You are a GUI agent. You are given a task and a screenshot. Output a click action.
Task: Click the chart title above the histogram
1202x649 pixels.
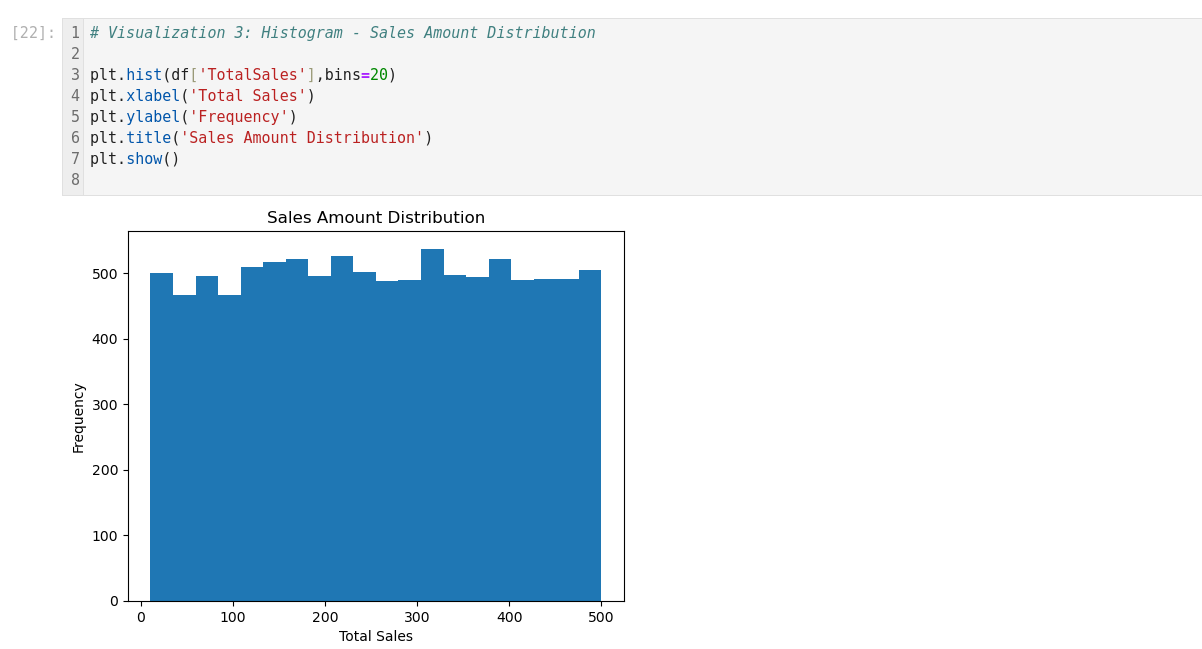coord(376,218)
